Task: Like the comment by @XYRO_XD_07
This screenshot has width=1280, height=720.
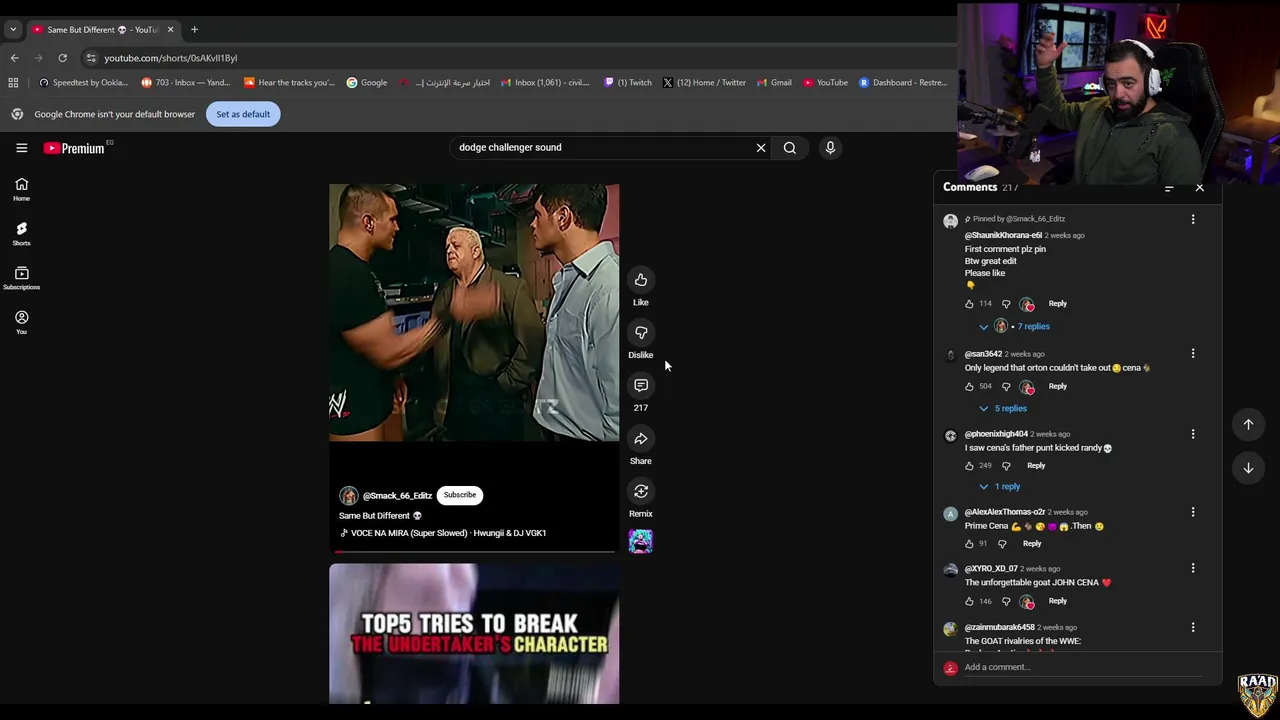Action: [969, 601]
